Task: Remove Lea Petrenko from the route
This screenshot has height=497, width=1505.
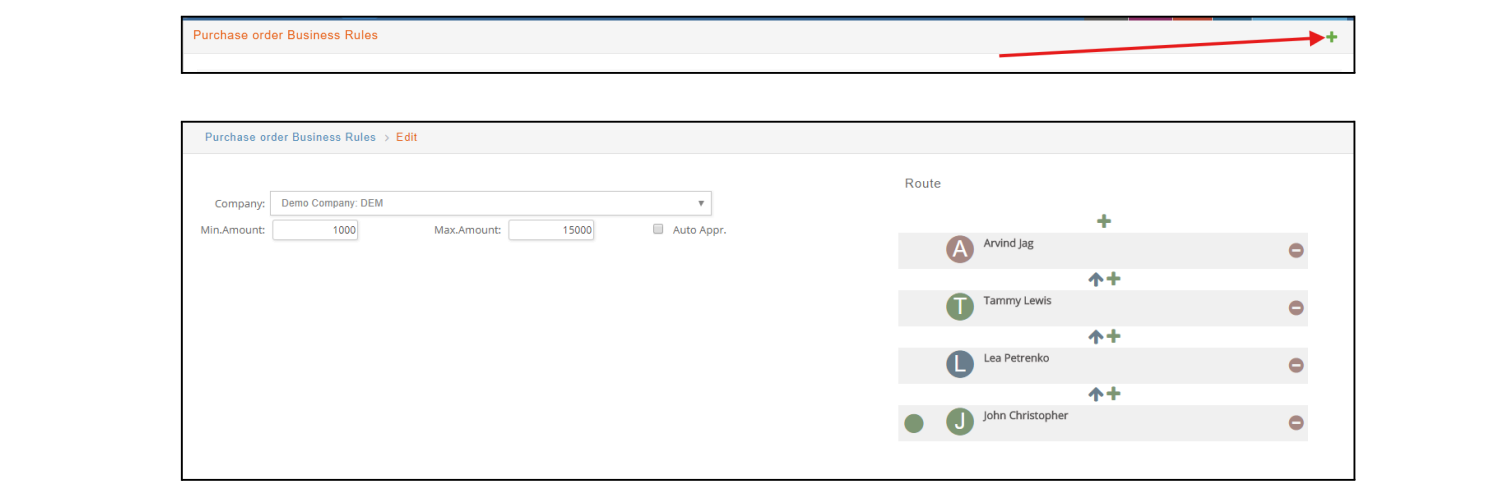Action: pos(1296,365)
